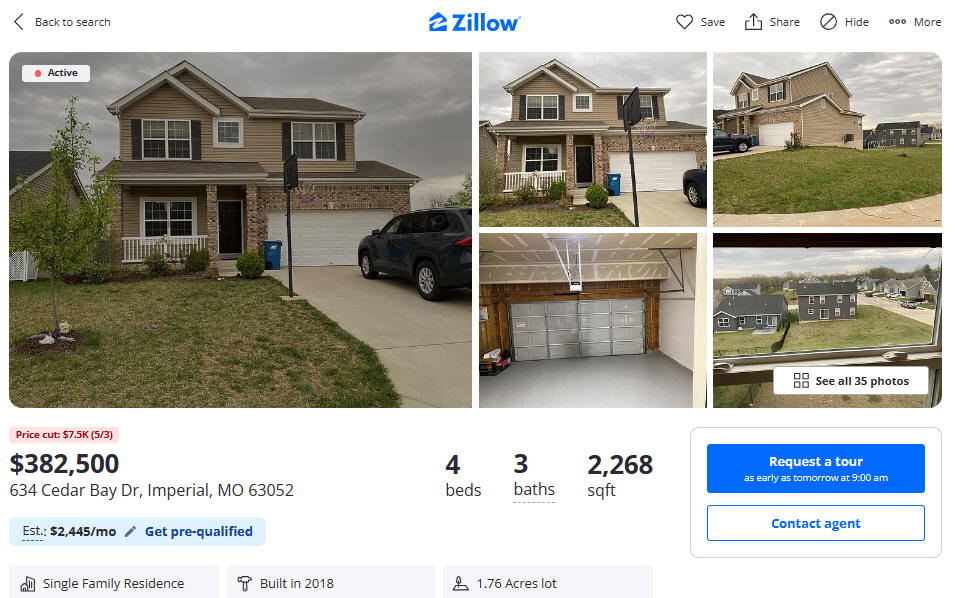
Task: Click Back to search link
Action: pos(72,22)
